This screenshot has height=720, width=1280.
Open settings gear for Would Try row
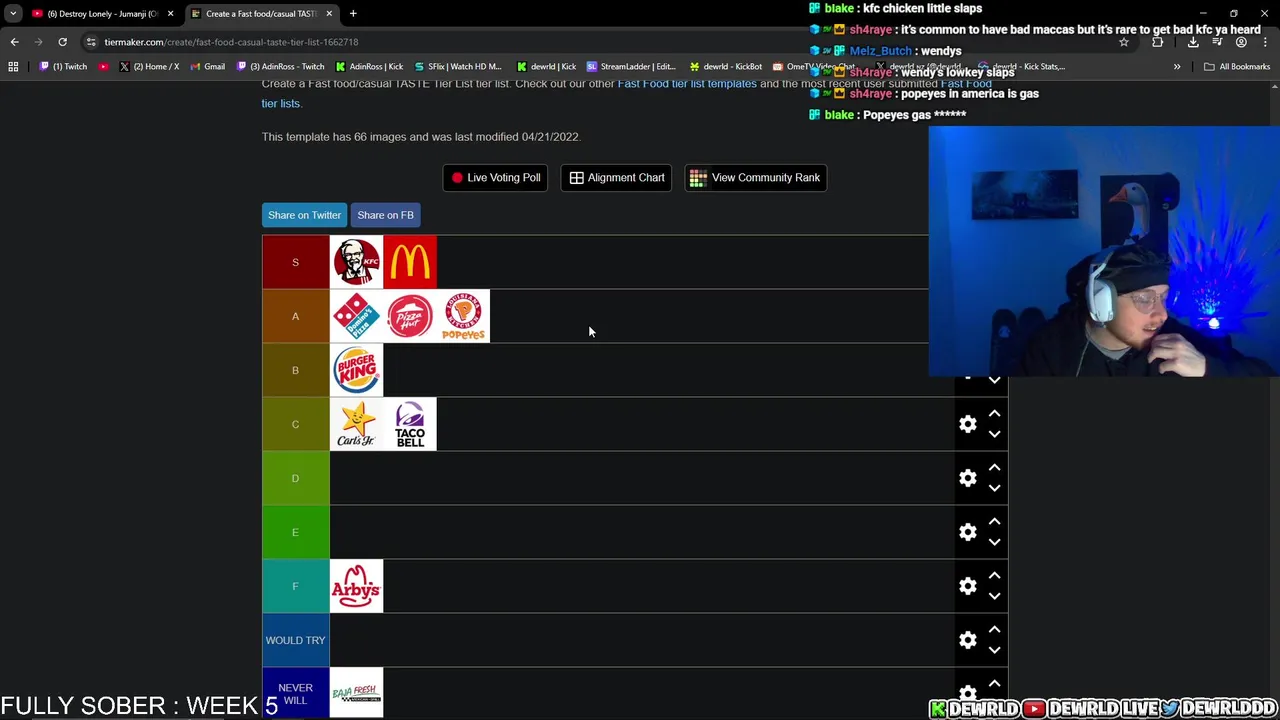[967, 640]
